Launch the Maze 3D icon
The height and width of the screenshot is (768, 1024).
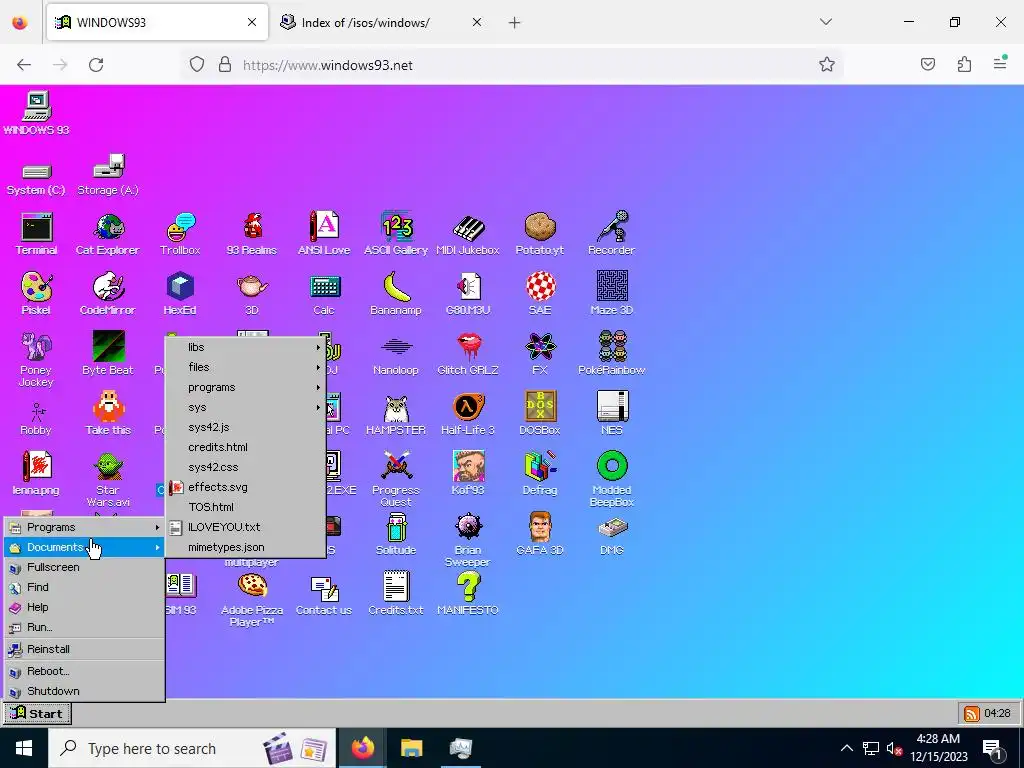point(612,293)
